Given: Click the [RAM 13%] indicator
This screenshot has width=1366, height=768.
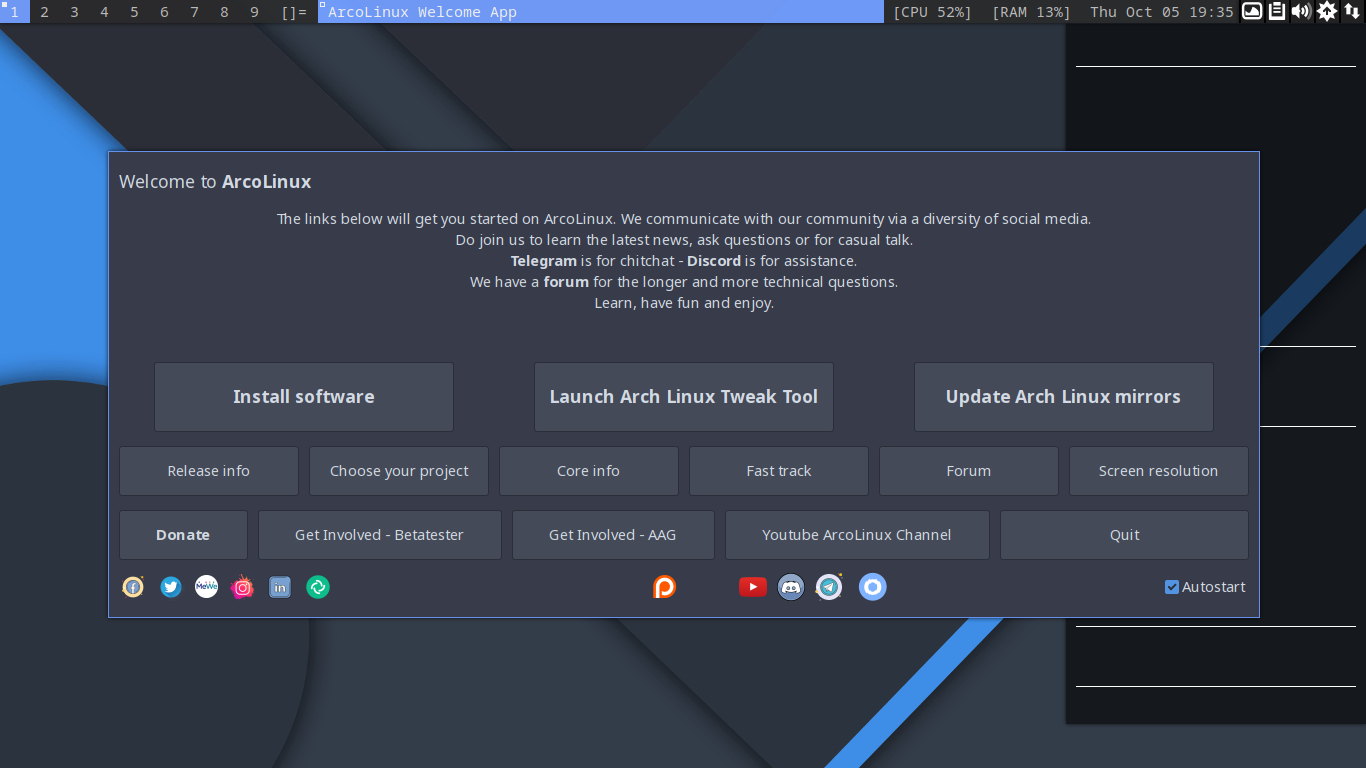Looking at the screenshot, I should coord(1031,12).
